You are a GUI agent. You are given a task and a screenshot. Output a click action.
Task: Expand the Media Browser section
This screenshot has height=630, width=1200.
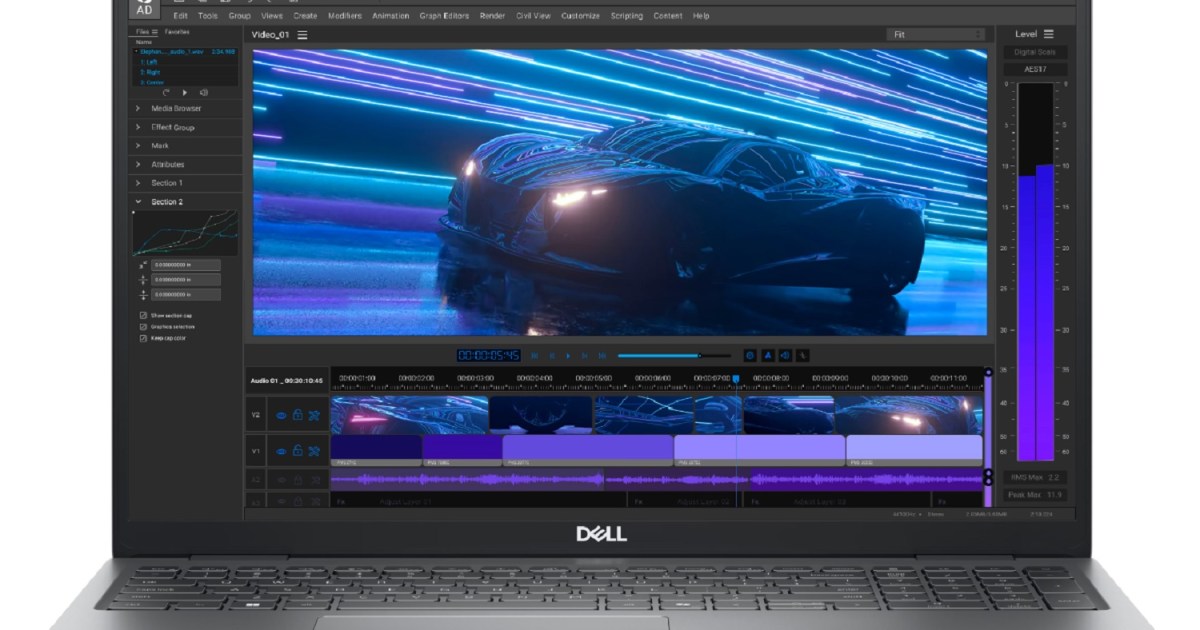click(x=176, y=108)
